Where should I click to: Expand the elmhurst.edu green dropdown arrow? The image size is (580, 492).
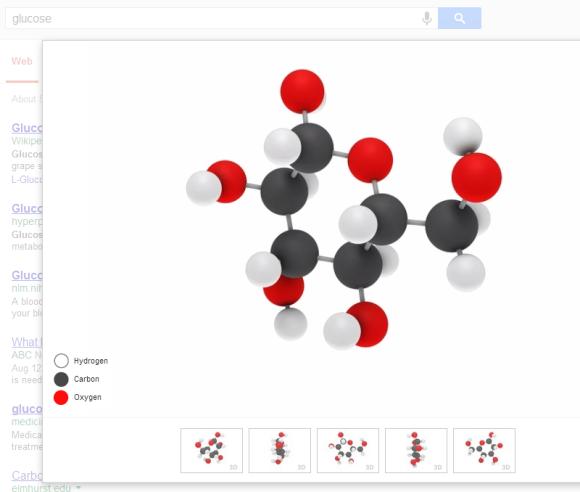tap(78, 488)
